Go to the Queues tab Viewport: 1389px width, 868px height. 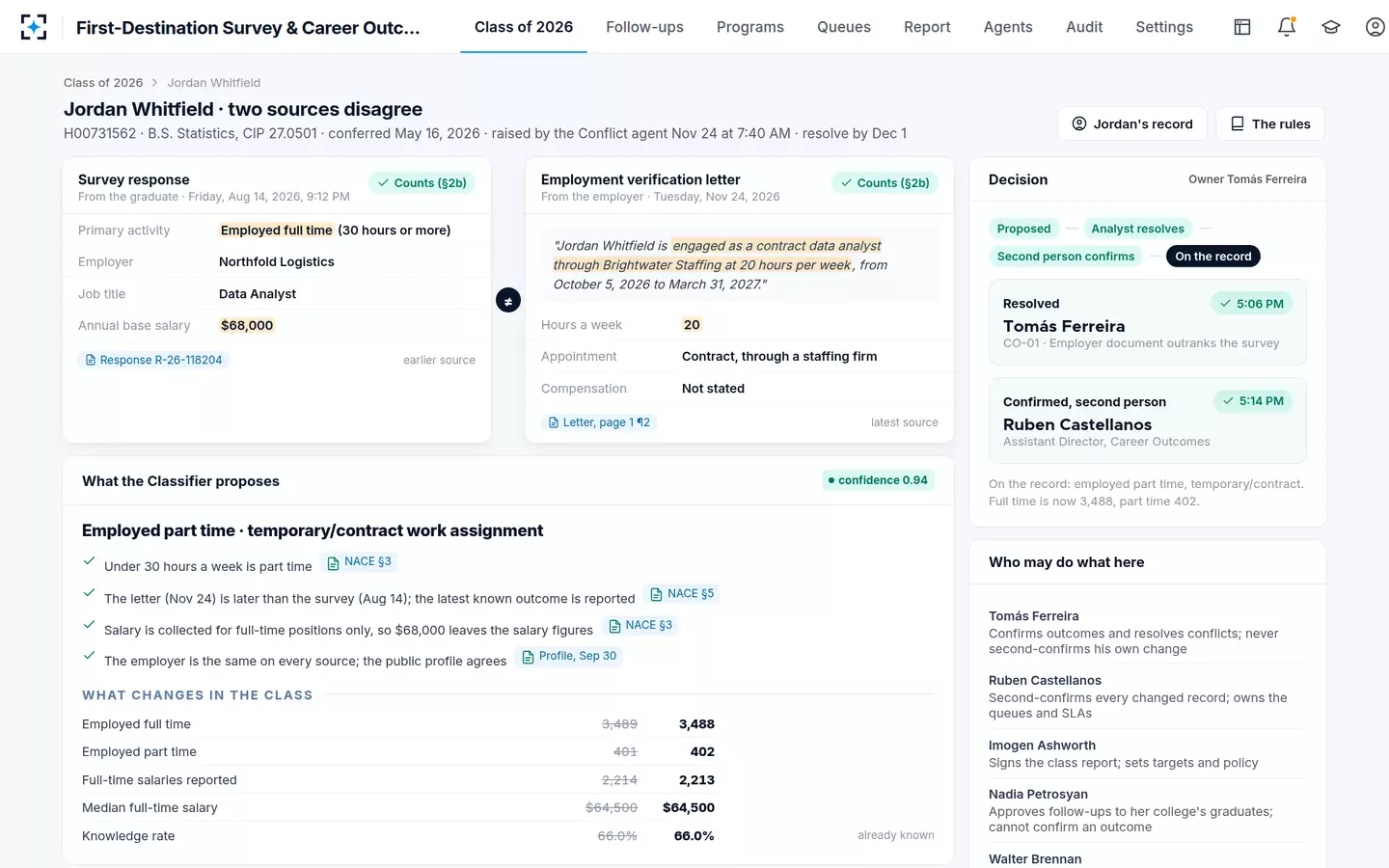click(844, 27)
